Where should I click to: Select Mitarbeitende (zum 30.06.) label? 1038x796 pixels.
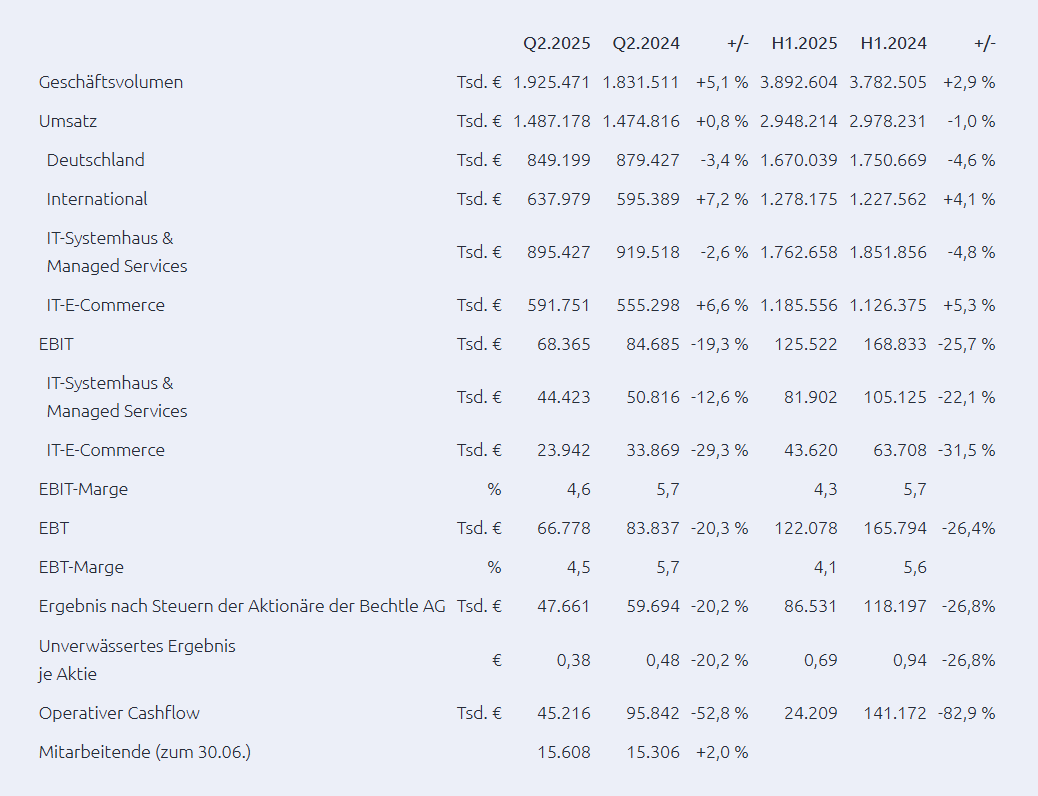click(x=144, y=752)
